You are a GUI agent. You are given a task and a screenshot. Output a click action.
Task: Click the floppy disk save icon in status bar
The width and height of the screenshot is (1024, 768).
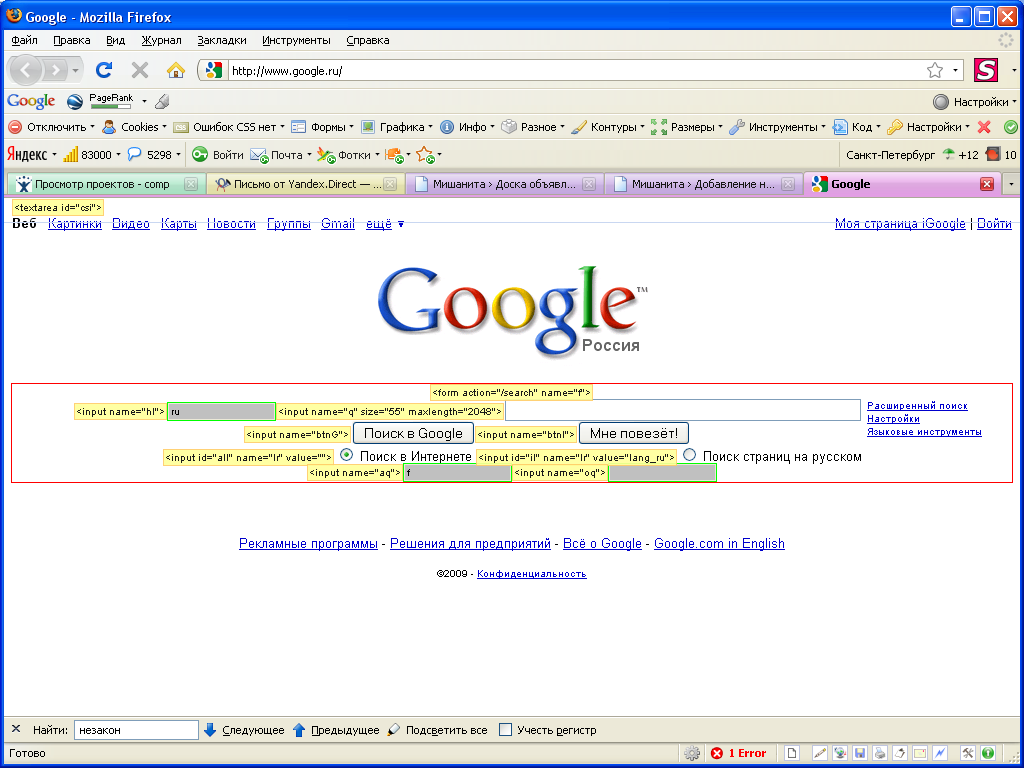[x=860, y=753]
